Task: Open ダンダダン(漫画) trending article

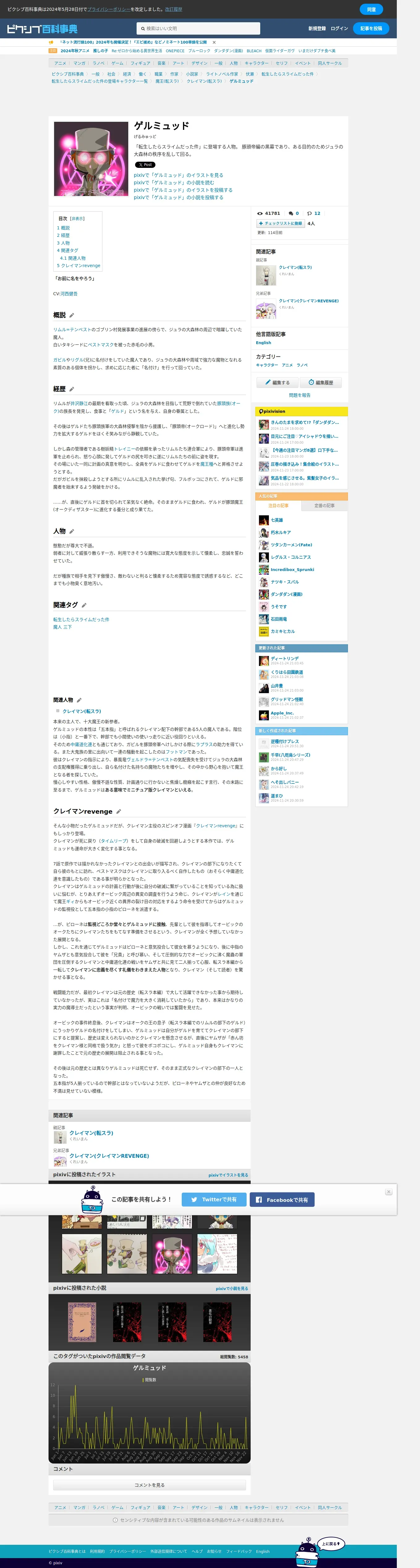Action: pyautogui.click(x=286, y=595)
